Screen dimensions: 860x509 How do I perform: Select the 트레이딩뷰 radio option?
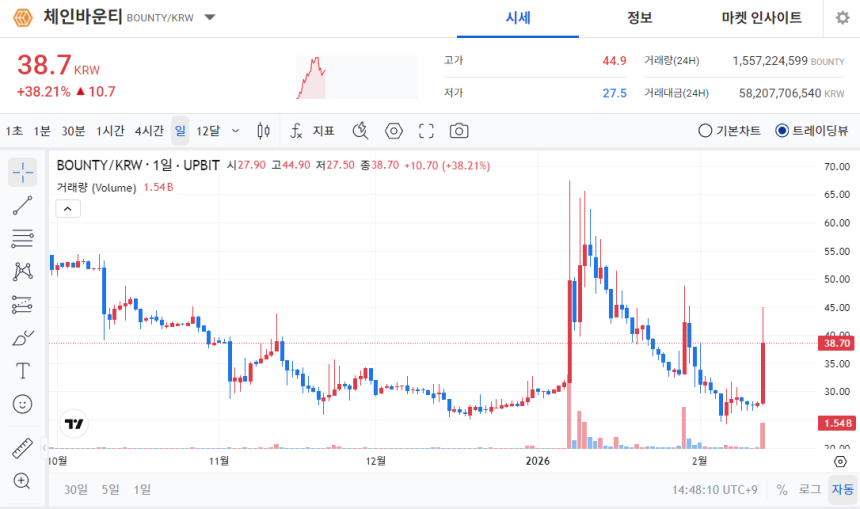pos(812,131)
